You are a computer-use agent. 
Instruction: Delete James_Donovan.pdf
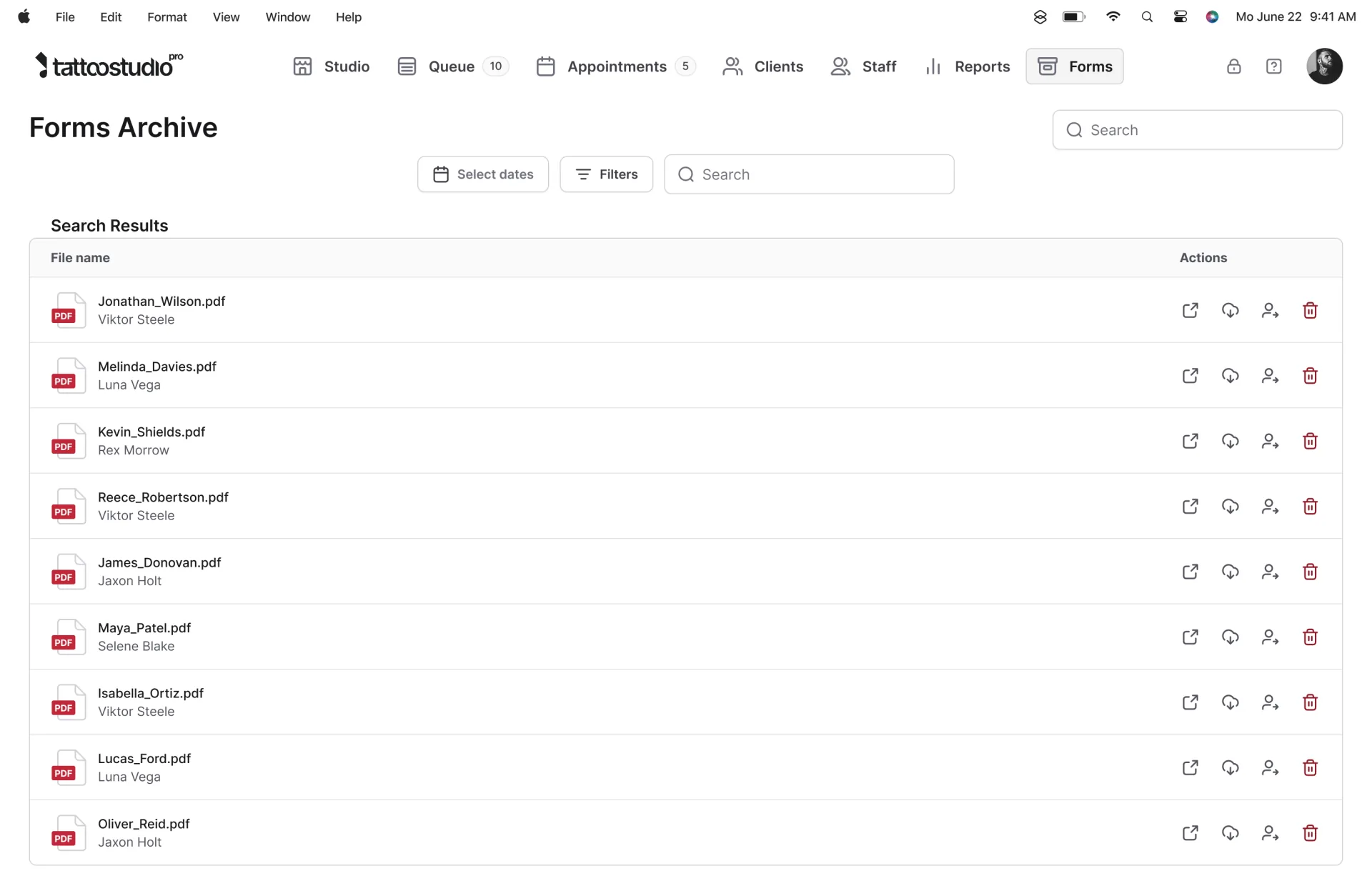1310,572
